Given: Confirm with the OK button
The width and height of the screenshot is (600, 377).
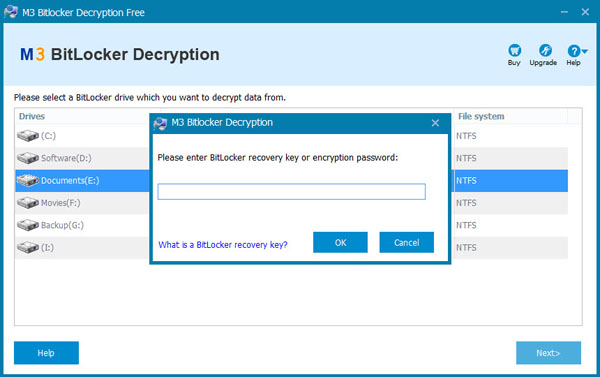Looking at the screenshot, I should point(340,242).
